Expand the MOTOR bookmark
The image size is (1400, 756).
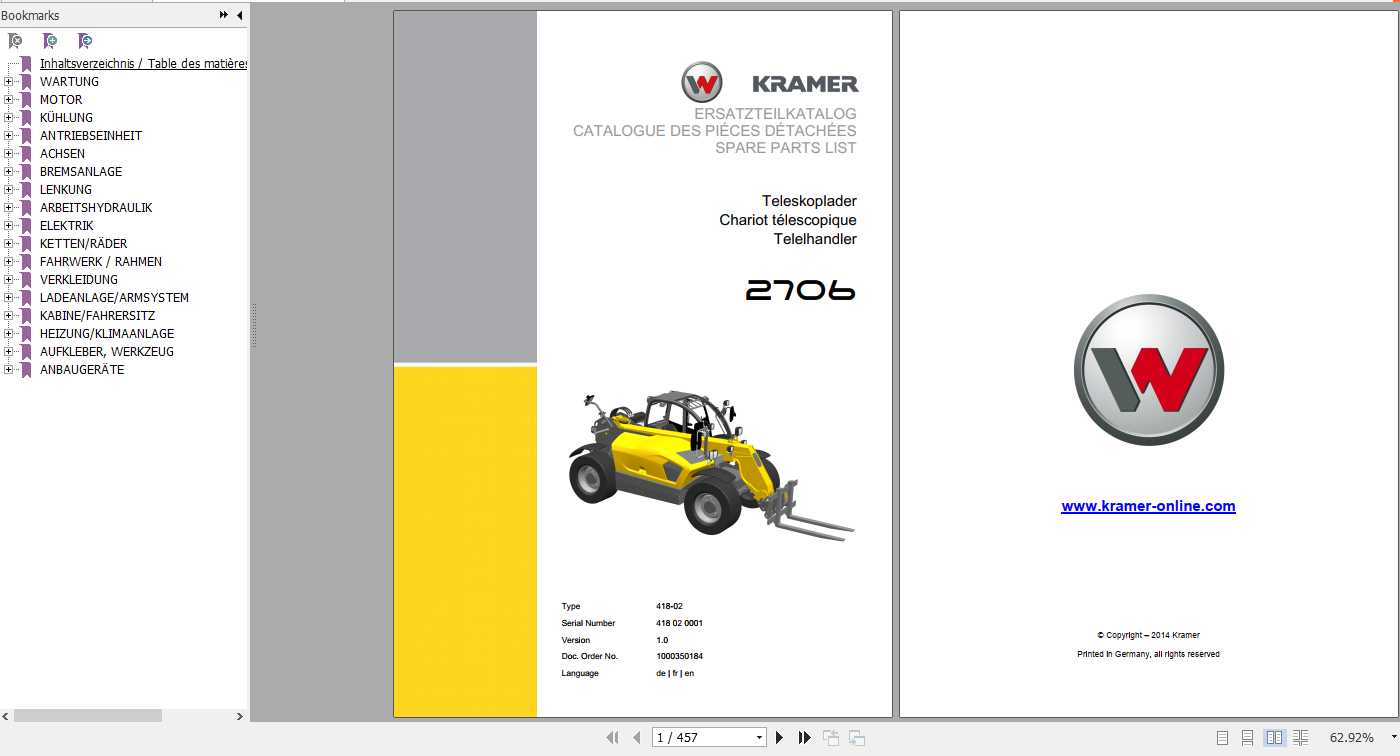click(x=8, y=100)
